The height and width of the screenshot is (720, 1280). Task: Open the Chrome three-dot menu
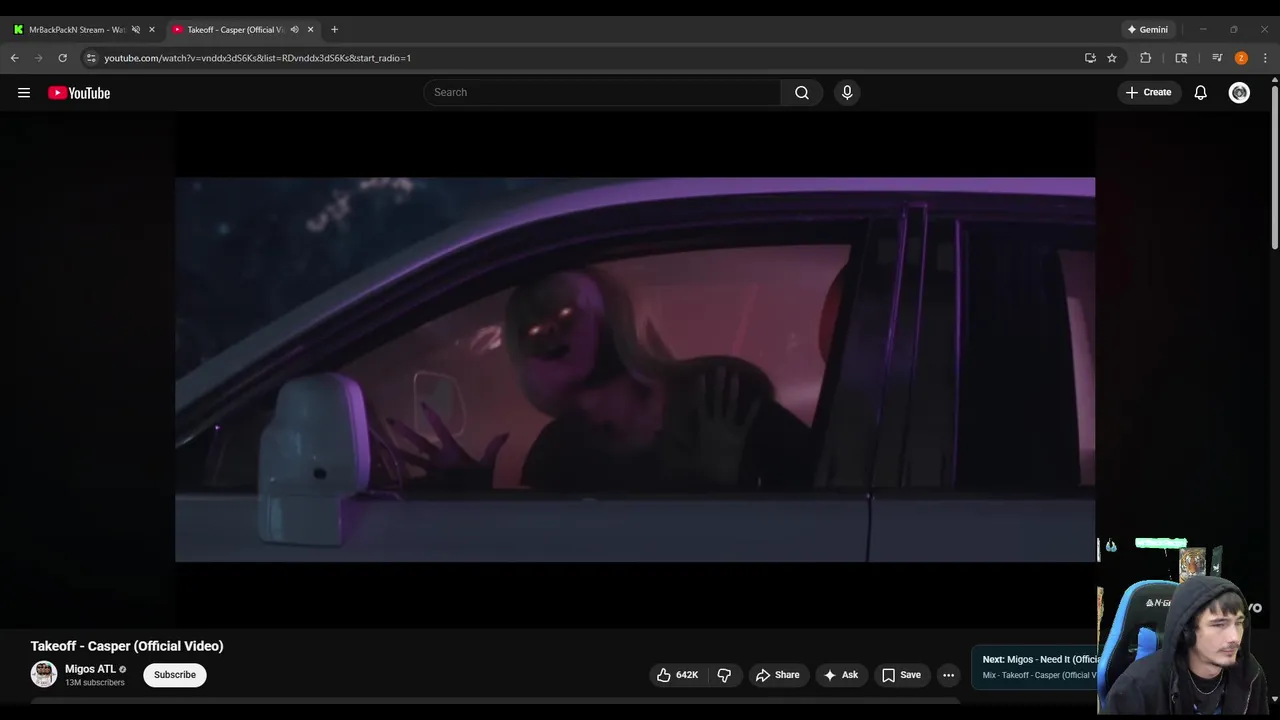(1265, 58)
